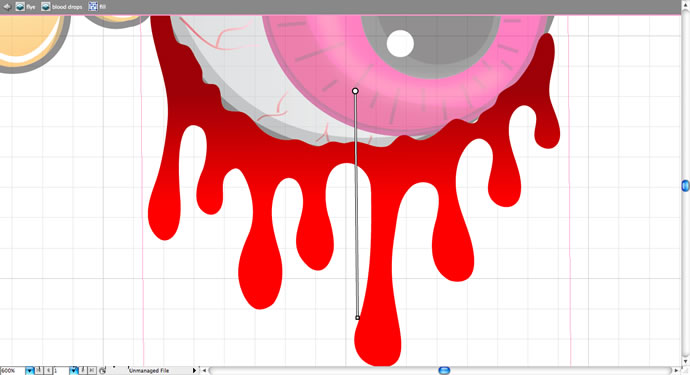Click the back arrow to exit isolation mode
This screenshot has width=690, height=375.
(7, 7)
